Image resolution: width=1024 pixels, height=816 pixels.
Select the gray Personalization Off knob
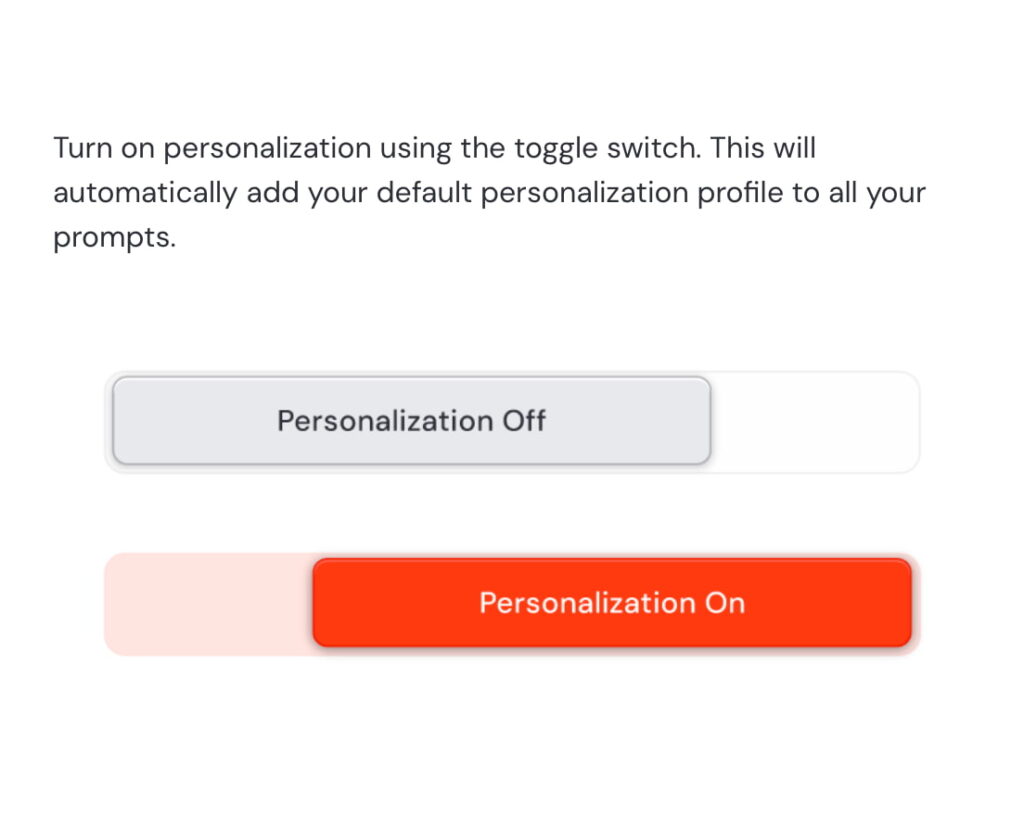[411, 420]
